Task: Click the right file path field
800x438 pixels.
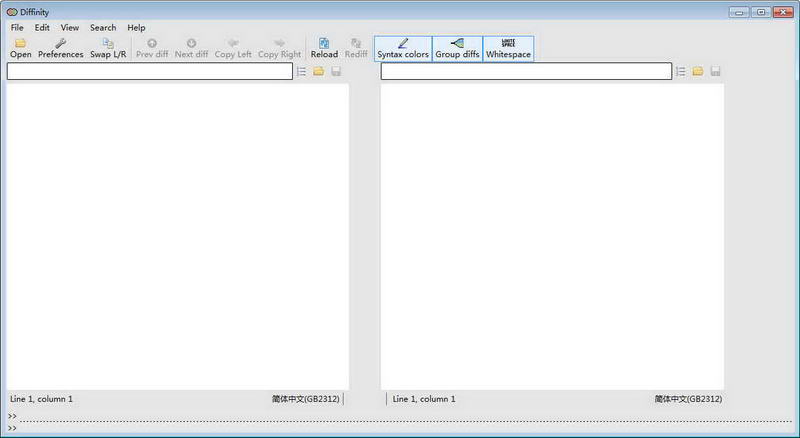Action: [526, 71]
